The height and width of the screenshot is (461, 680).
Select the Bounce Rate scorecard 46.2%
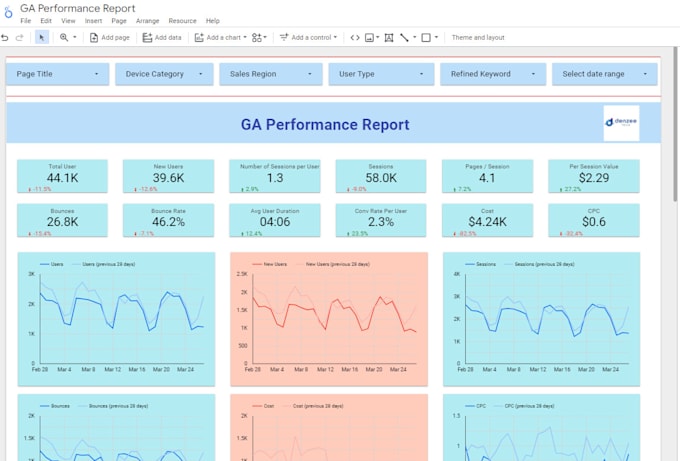coord(168,220)
